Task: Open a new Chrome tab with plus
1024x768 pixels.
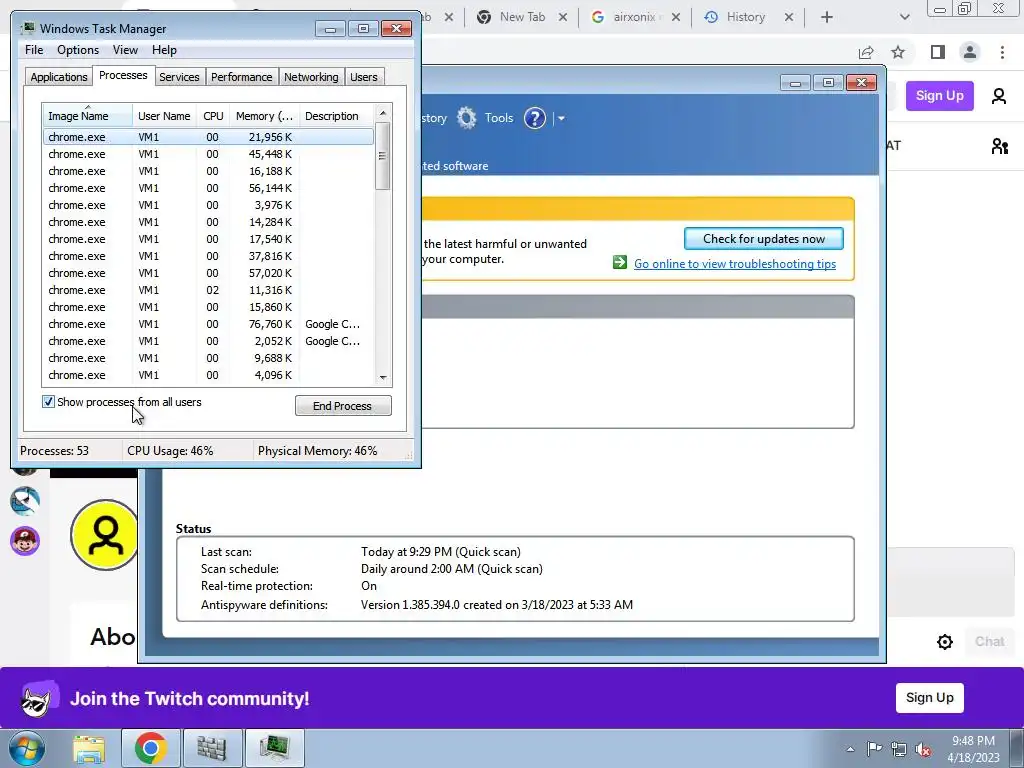Action: (x=827, y=17)
